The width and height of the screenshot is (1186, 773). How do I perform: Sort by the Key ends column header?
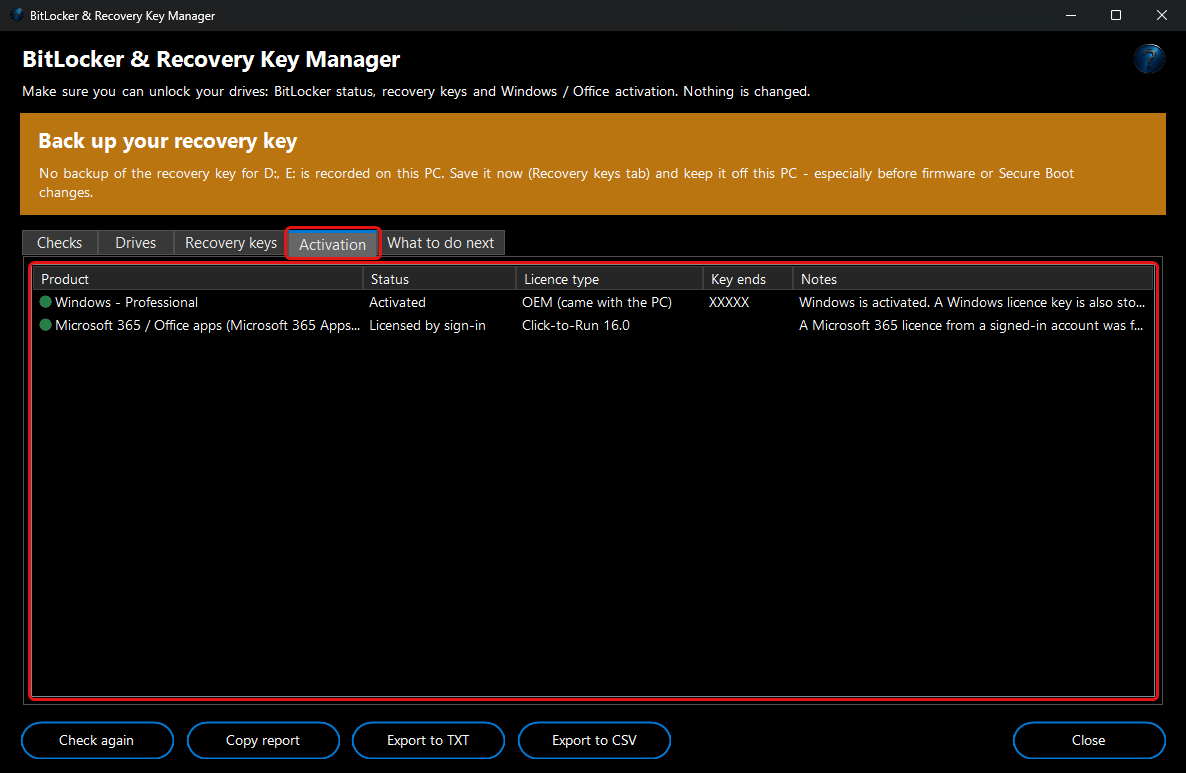pos(748,279)
